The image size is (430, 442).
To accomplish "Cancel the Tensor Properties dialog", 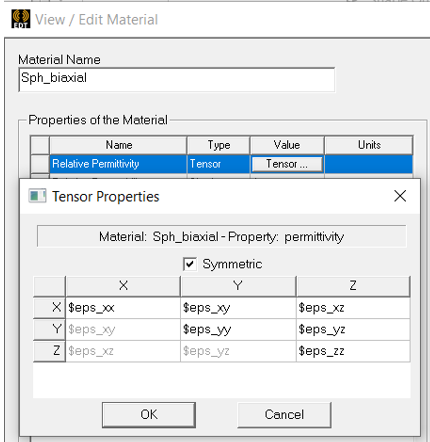I will [284, 414].
